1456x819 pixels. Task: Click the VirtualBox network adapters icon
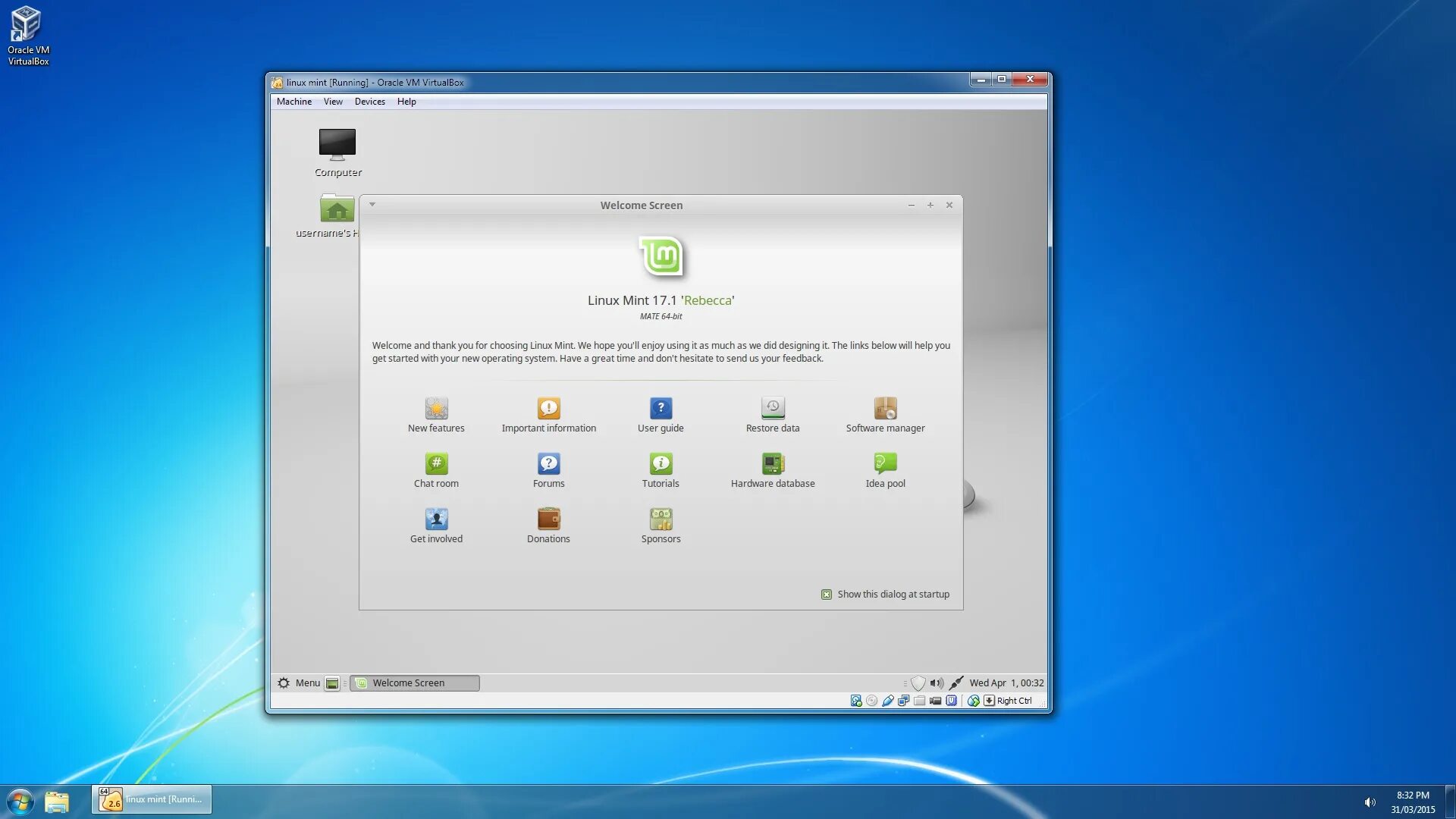coord(904,701)
